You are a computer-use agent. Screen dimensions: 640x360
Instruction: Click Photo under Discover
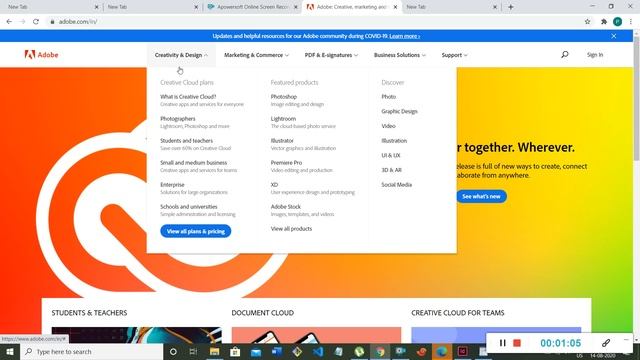(x=389, y=97)
